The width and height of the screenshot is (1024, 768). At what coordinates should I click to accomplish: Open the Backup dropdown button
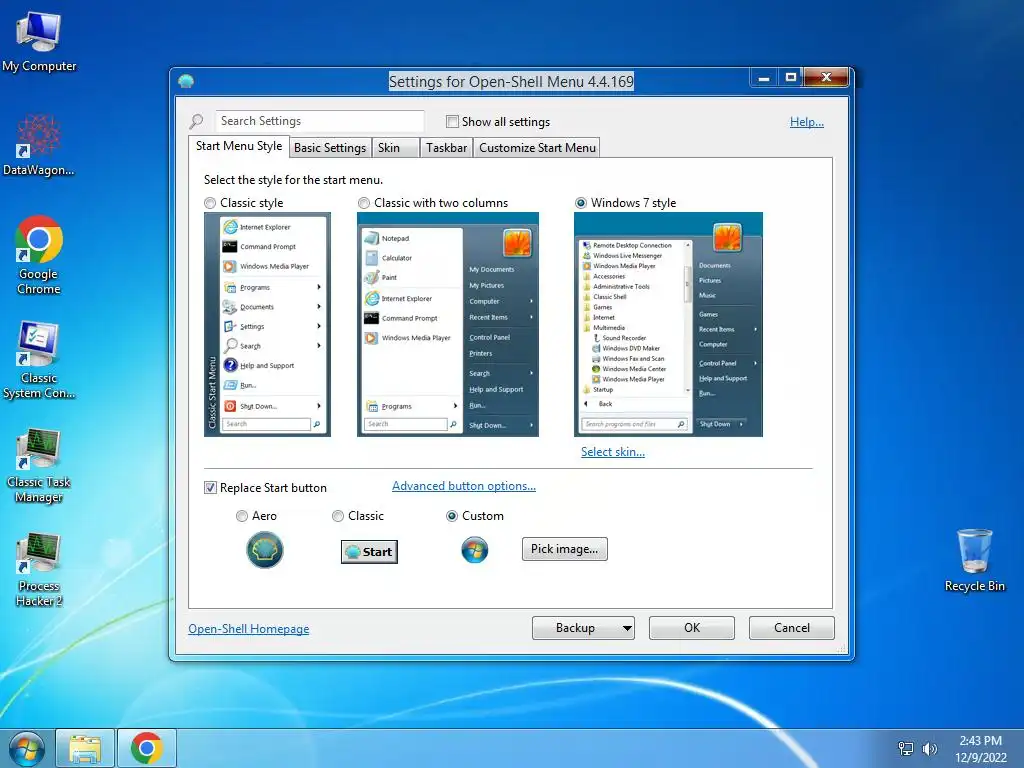pos(583,628)
